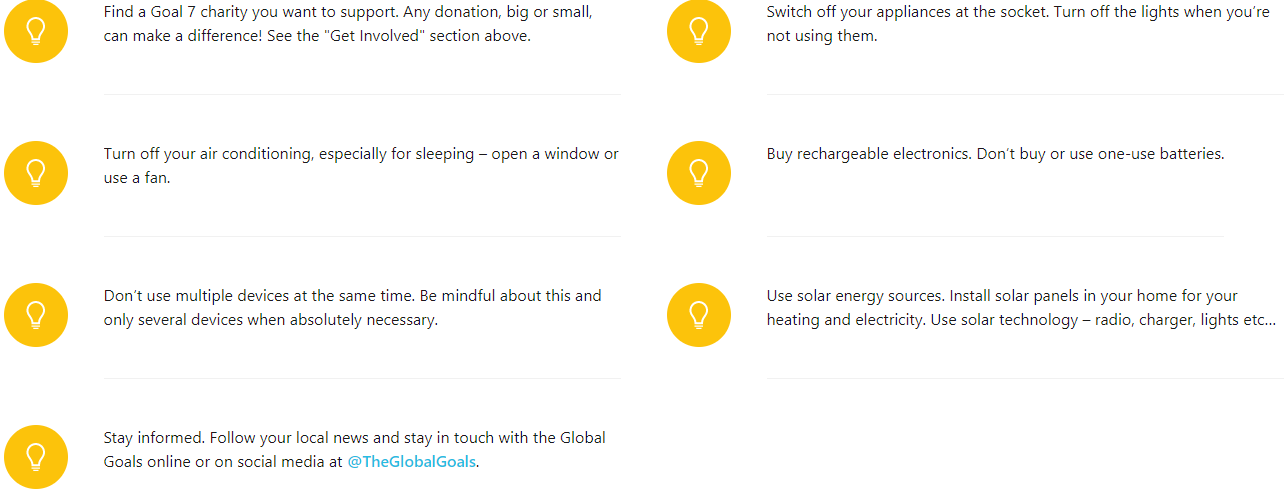The image size is (1286, 493).
Task: Click the 'Turn off your air conditioning' text
Action: 361,166
